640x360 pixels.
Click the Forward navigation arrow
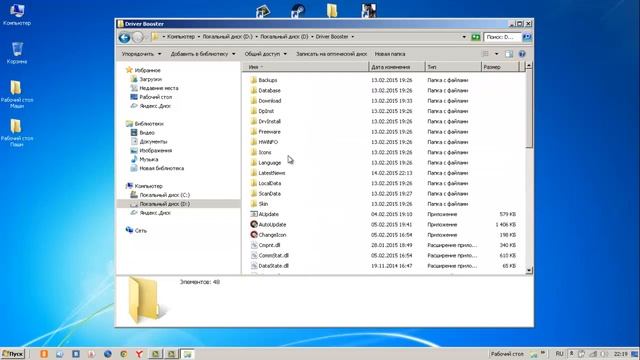(138, 37)
